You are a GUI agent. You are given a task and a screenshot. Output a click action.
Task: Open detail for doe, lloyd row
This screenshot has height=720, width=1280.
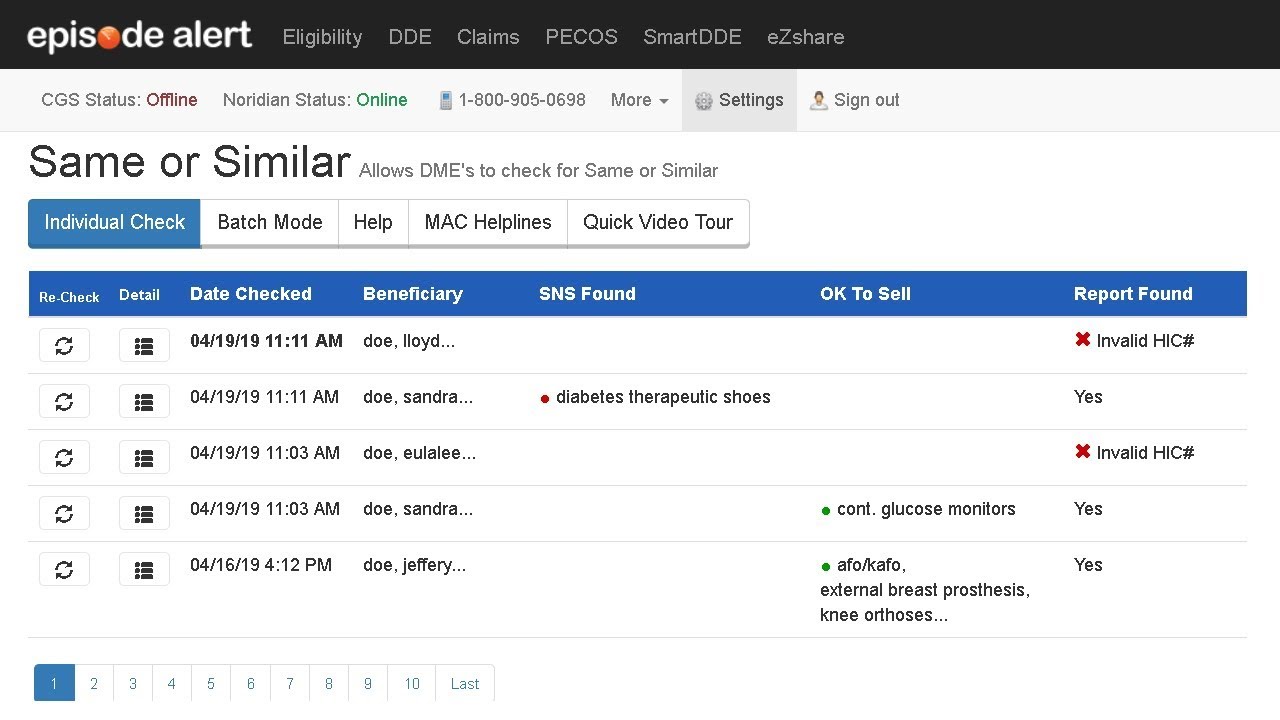[x=144, y=345]
